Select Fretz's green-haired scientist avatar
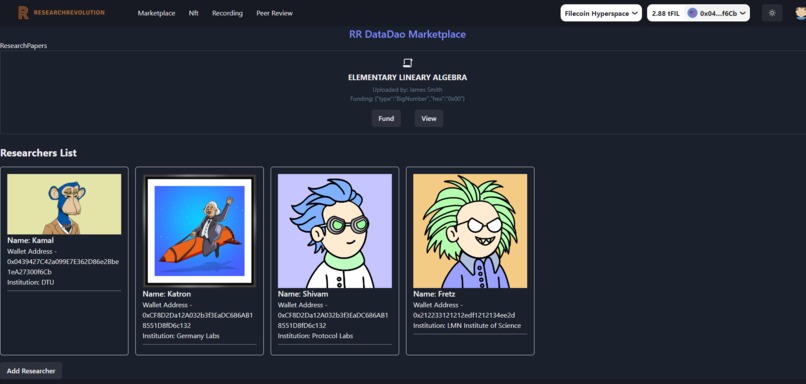Screen dimensions: 806x384 [470, 231]
